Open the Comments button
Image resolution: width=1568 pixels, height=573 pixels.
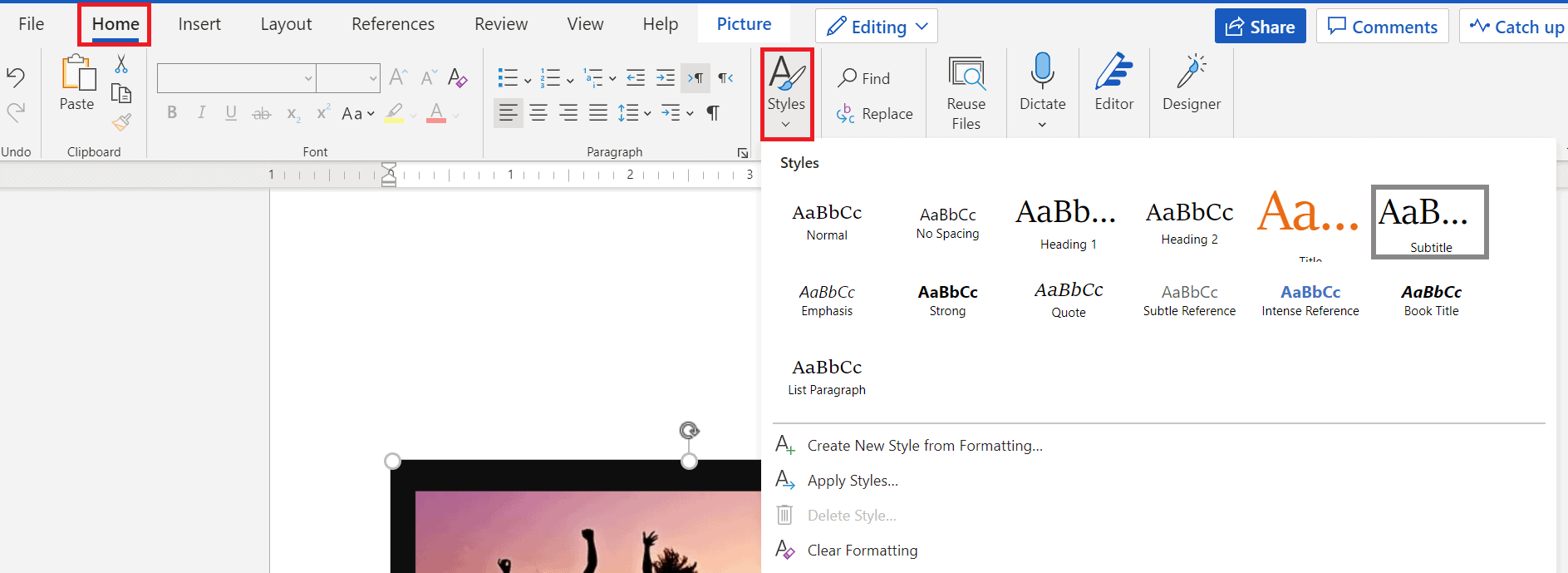[x=1382, y=27]
